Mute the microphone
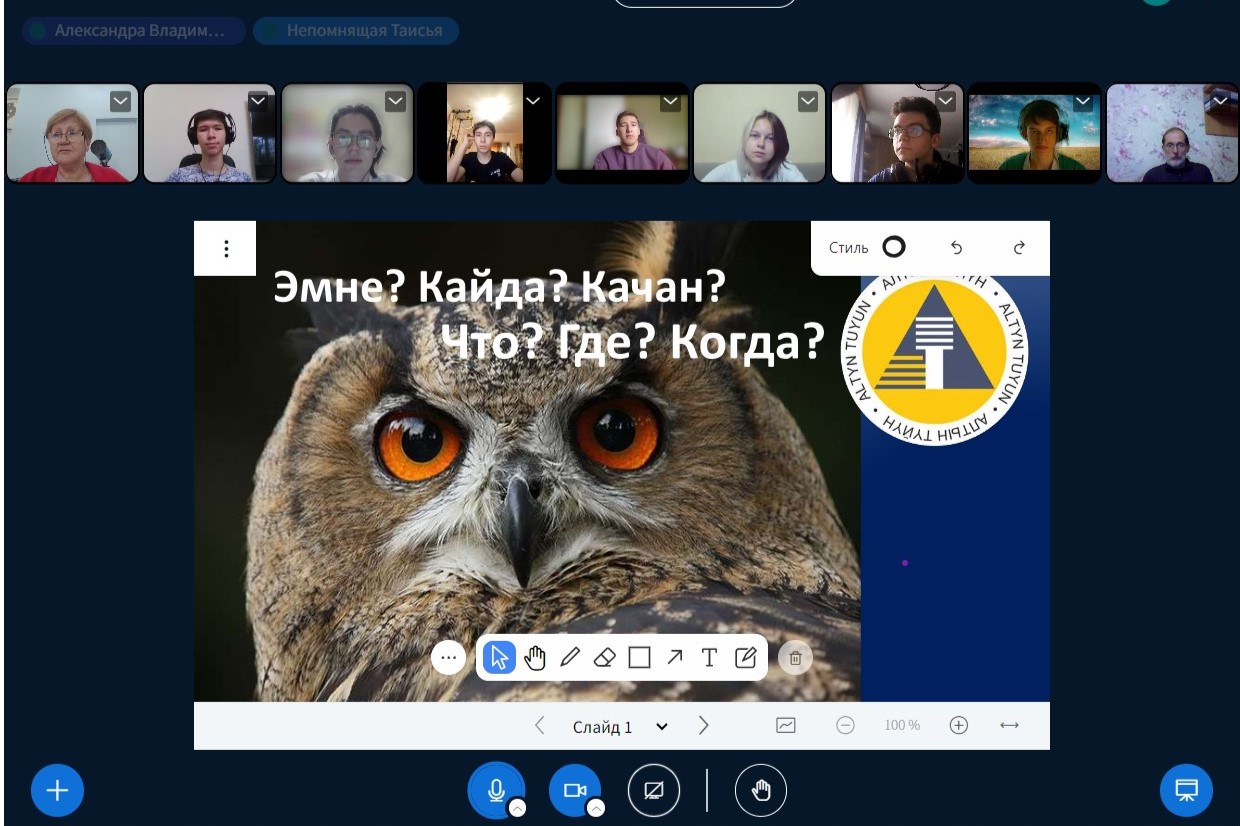Viewport: 1240px width, 826px height. 494,791
